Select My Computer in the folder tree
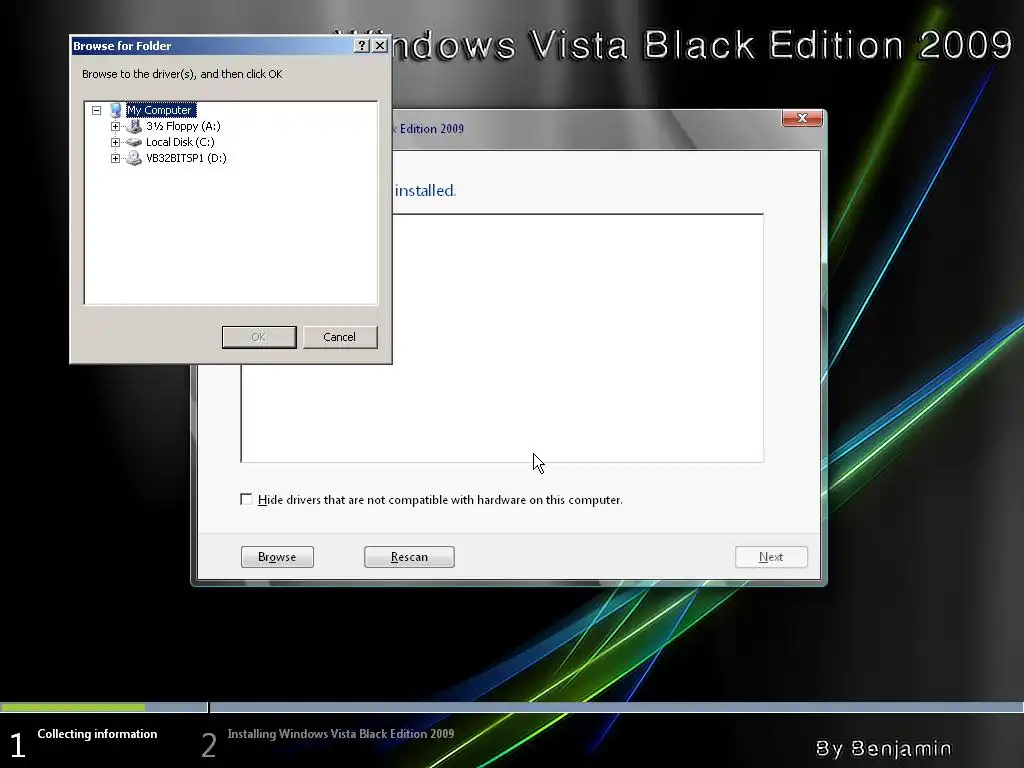1024x768 pixels. point(161,110)
